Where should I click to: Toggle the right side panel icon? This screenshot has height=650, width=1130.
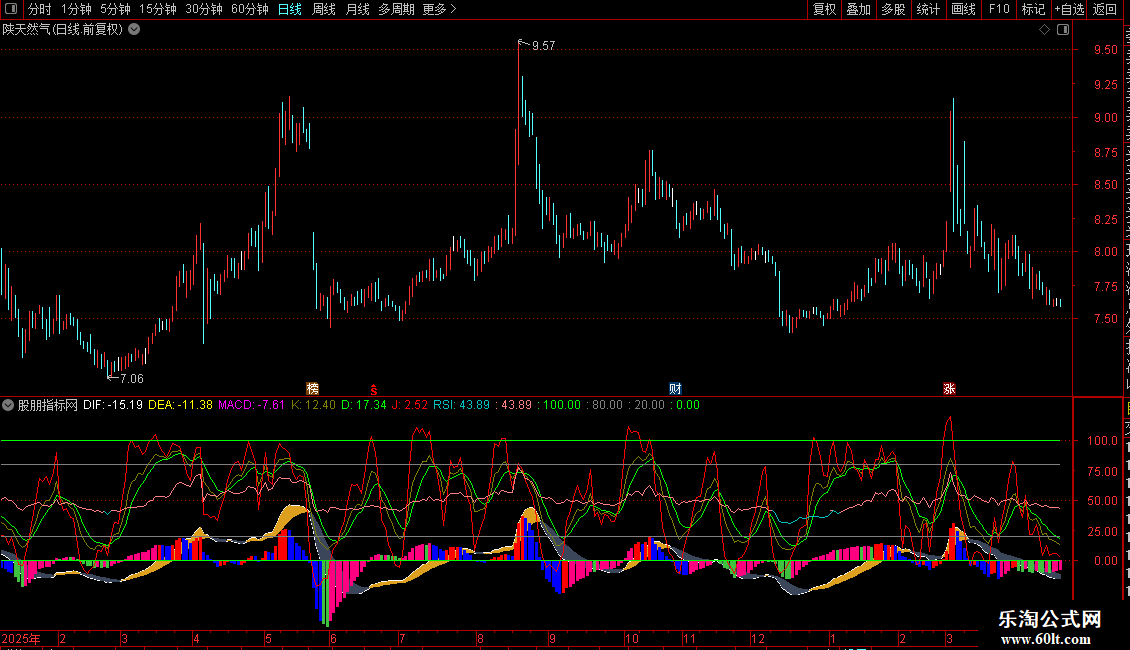[1062, 30]
